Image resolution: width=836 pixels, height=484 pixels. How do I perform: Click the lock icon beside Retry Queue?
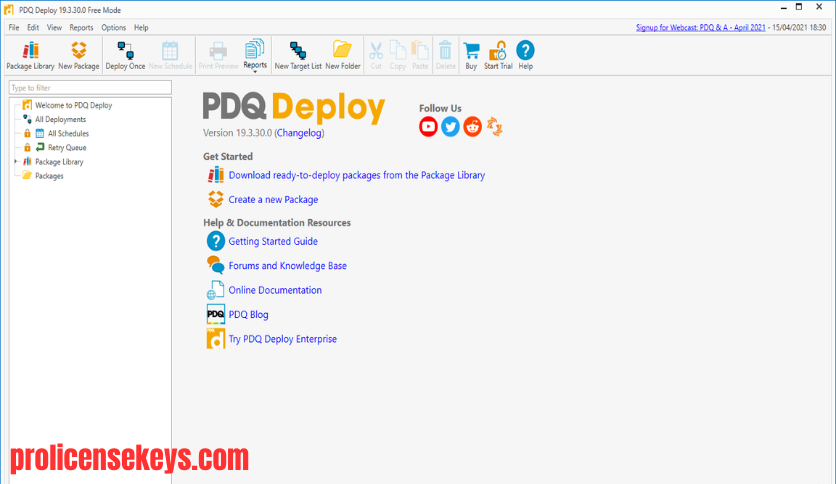(27, 147)
